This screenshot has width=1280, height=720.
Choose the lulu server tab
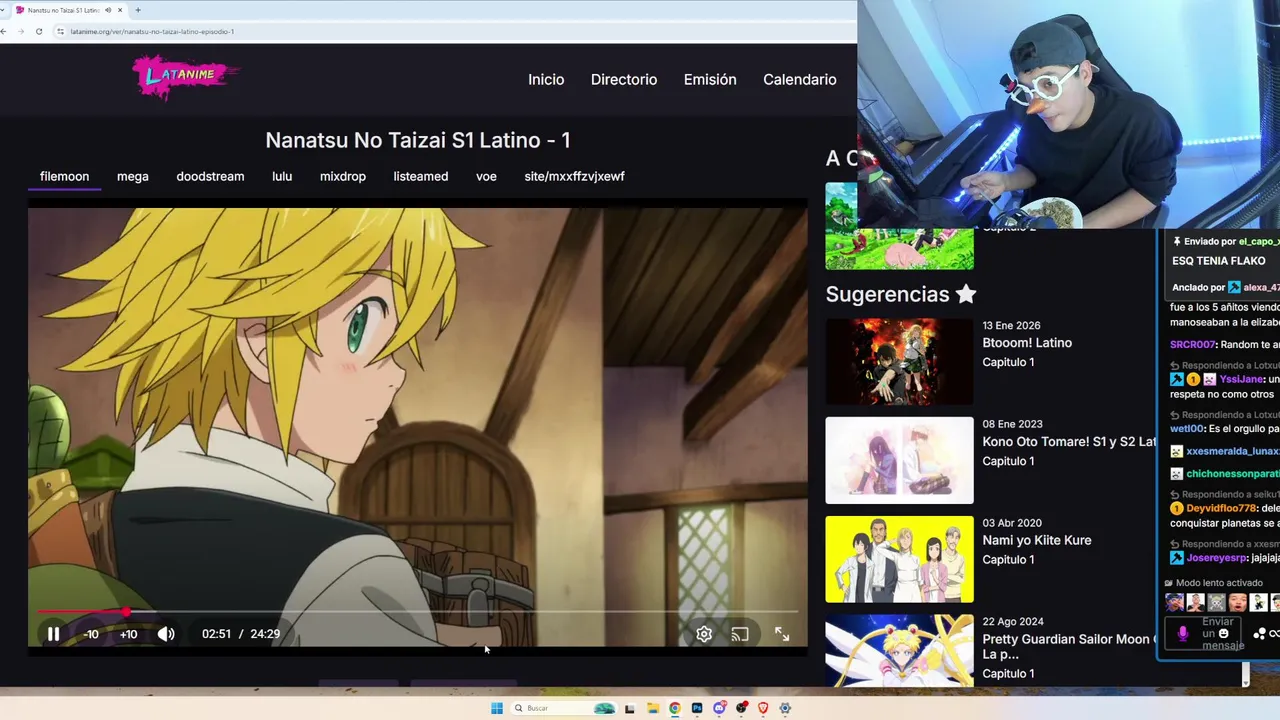click(x=282, y=176)
